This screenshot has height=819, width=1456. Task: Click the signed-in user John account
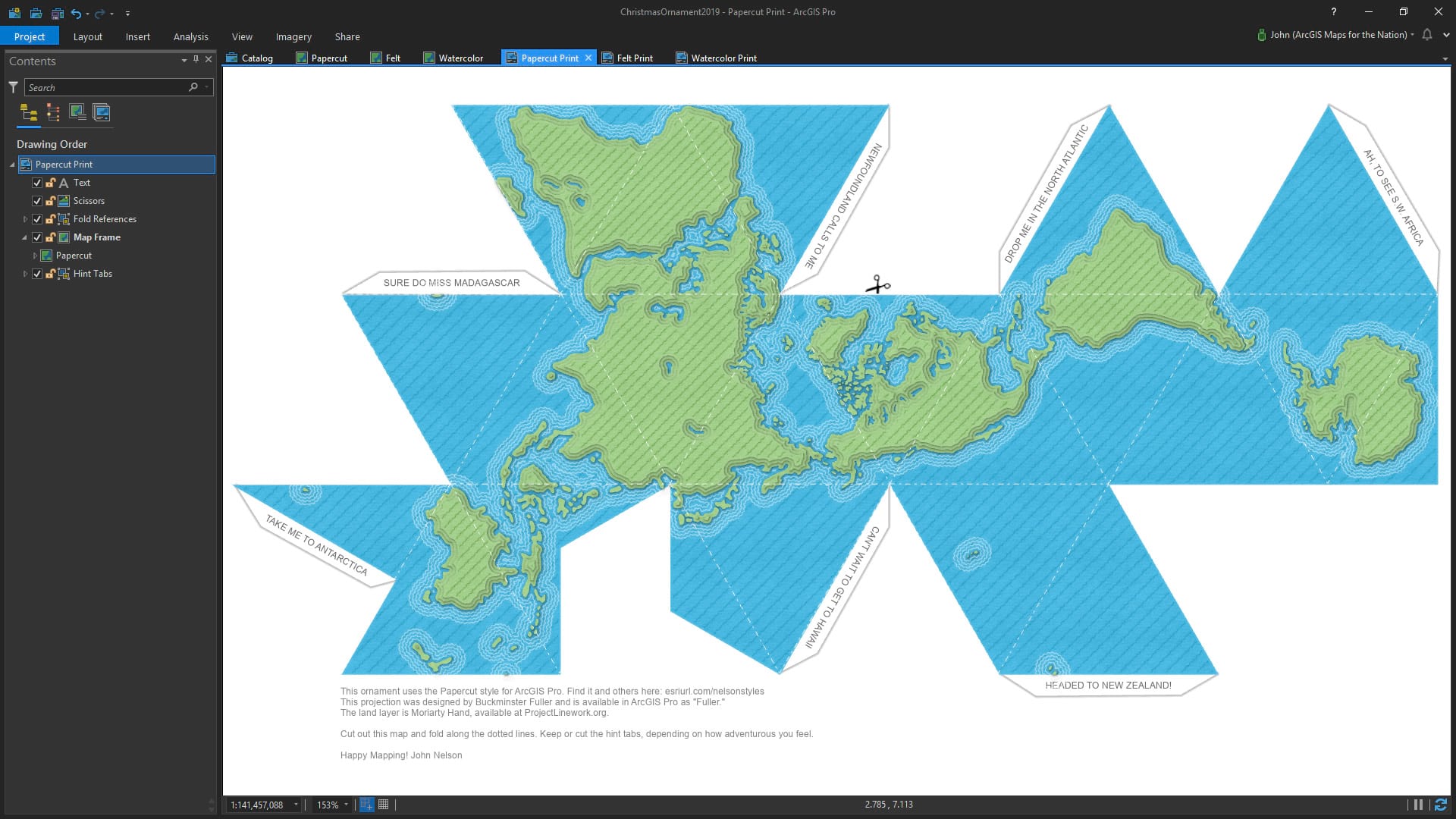[1337, 35]
